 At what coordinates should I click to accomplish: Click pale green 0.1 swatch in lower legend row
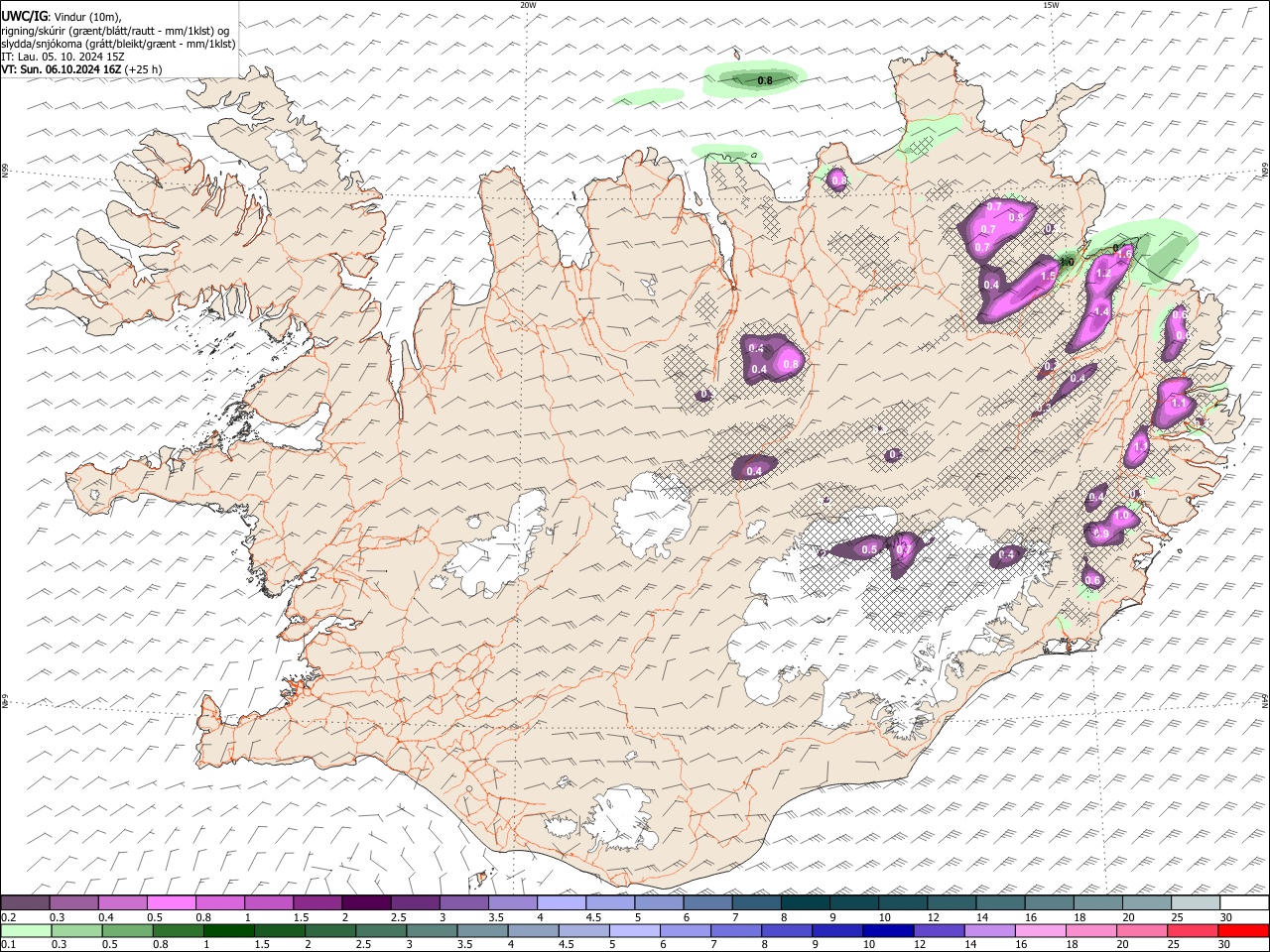(26, 931)
